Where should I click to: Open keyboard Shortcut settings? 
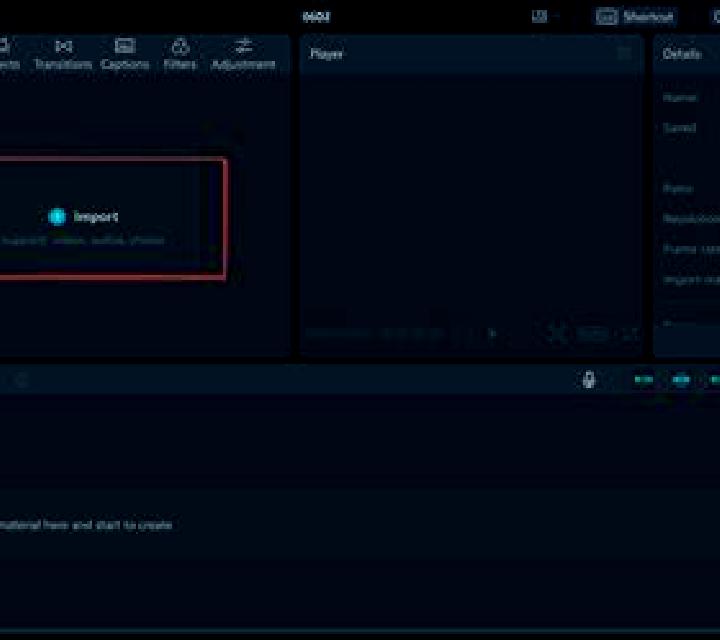click(636, 17)
